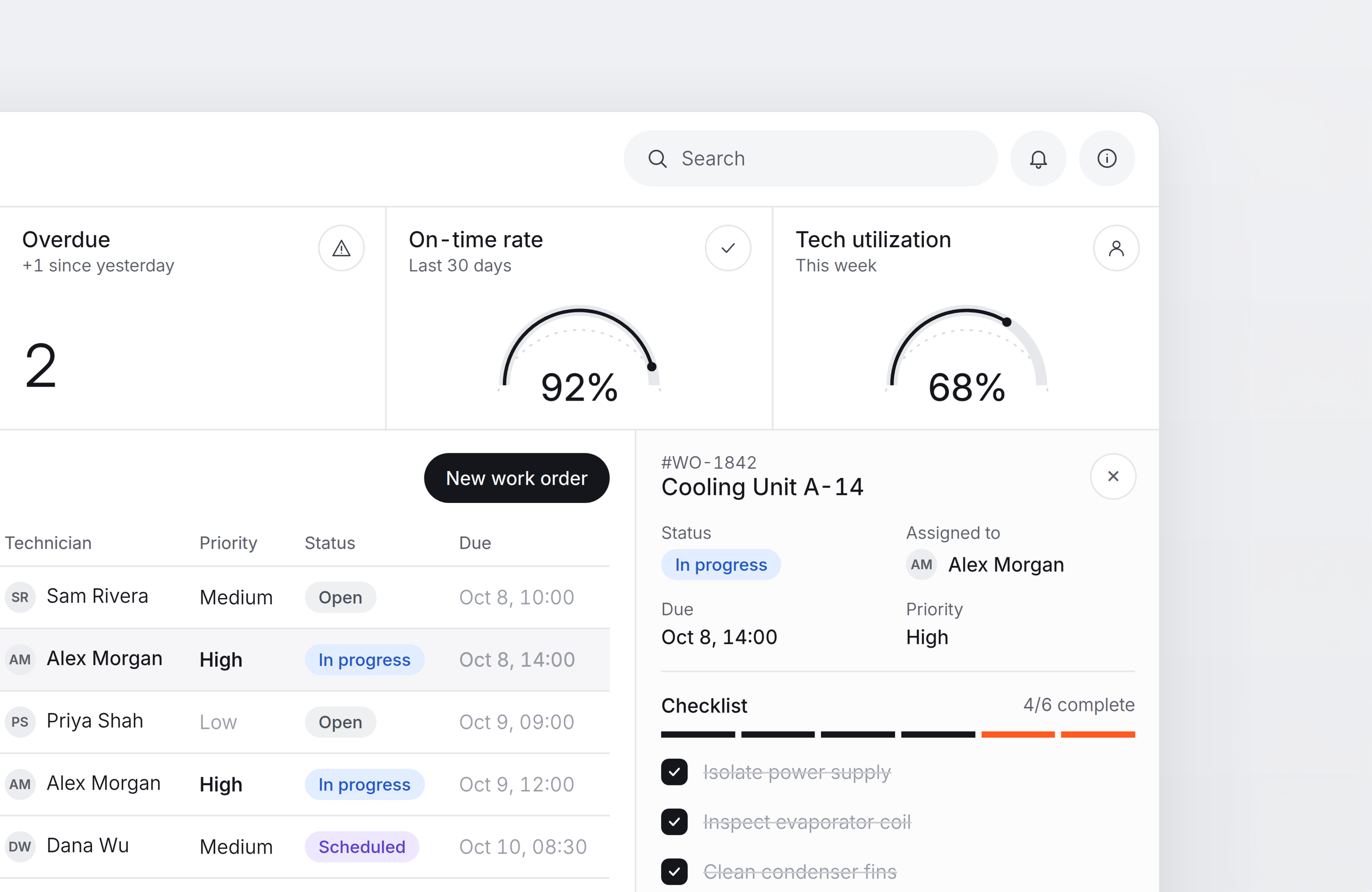Click the PS avatar for Priya Shah

point(20,722)
